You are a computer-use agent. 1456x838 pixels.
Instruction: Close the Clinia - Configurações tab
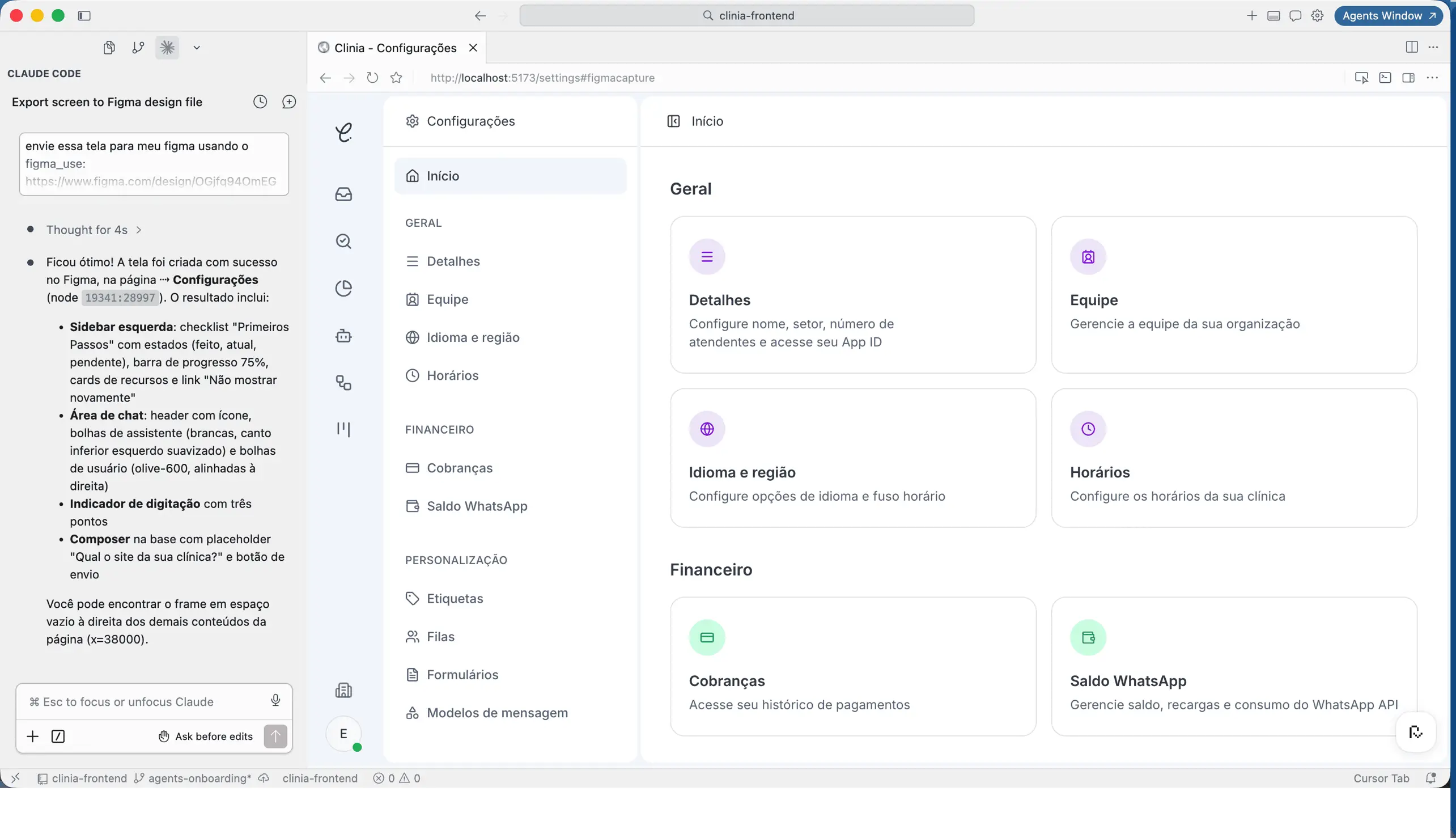coord(473,48)
